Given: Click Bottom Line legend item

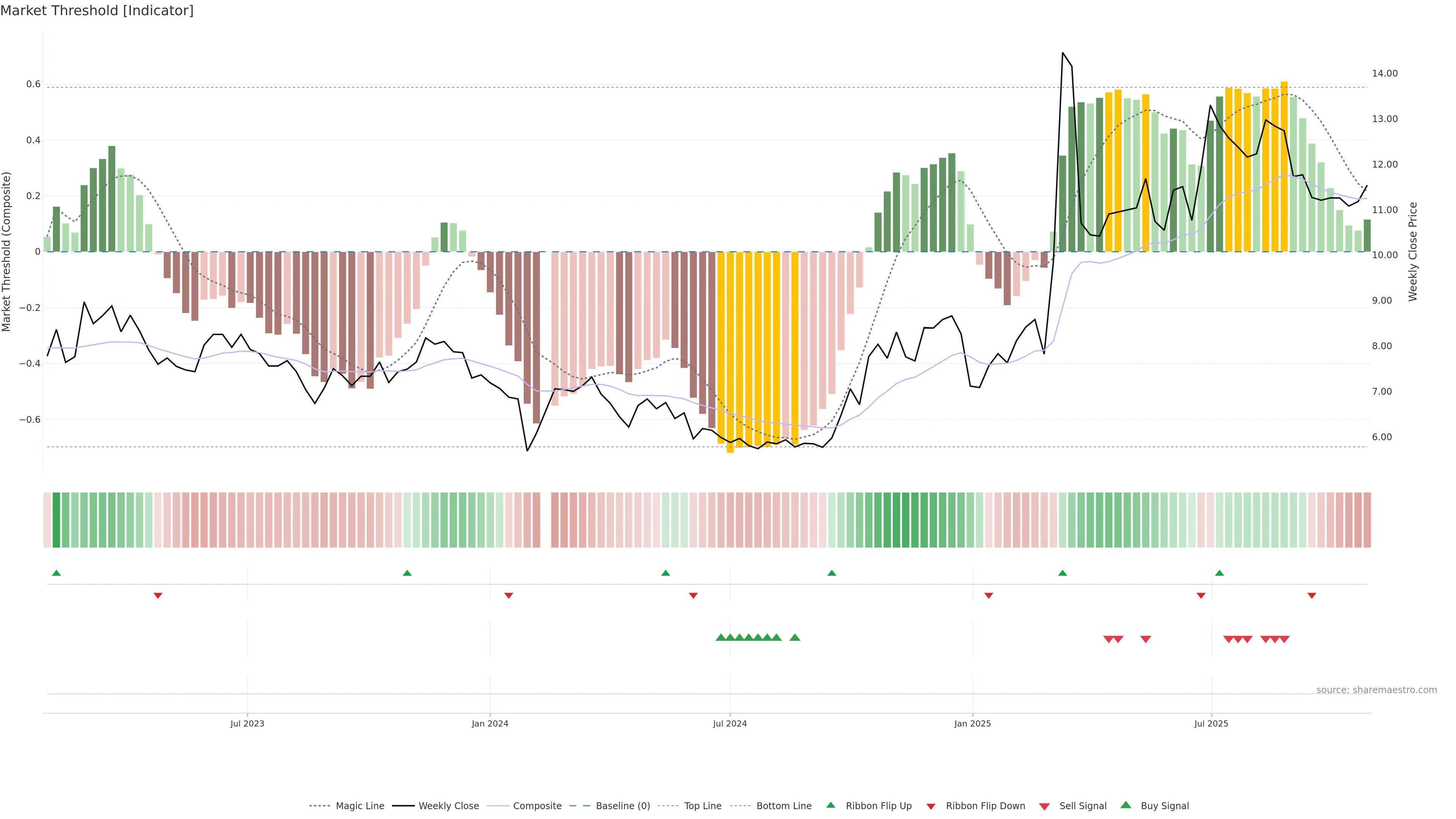Looking at the screenshot, I should click(x=783, y=805).
